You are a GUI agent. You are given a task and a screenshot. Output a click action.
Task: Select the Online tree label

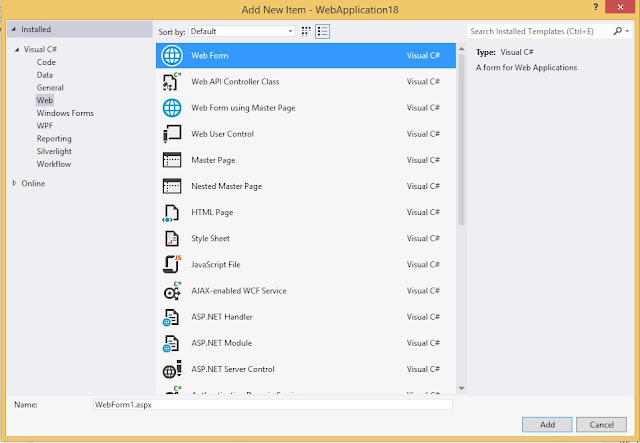pyautogui.click(x=33, y=183)
